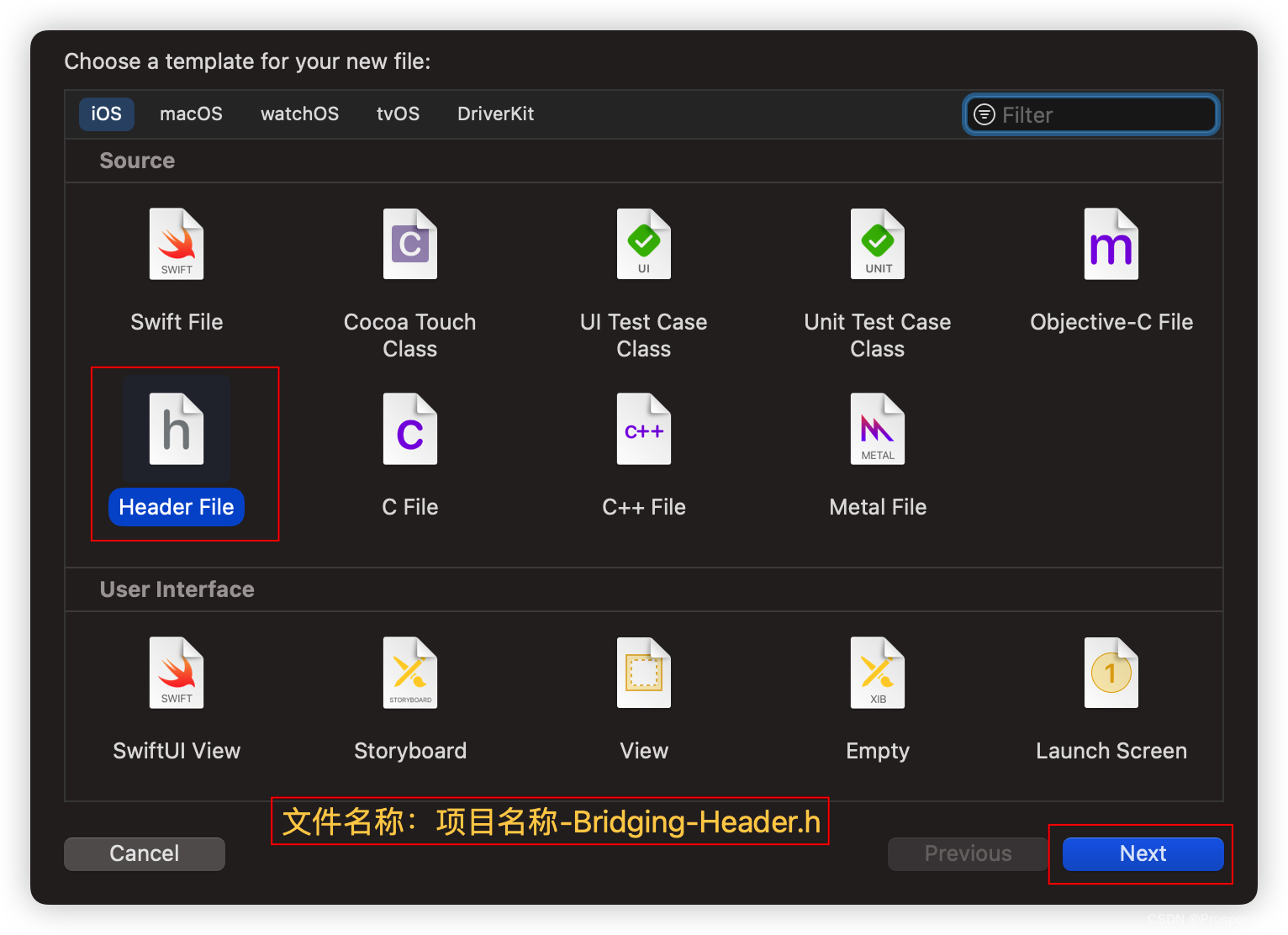
Task: Open filter options icon in Filter field
Action: coord(984,114)
